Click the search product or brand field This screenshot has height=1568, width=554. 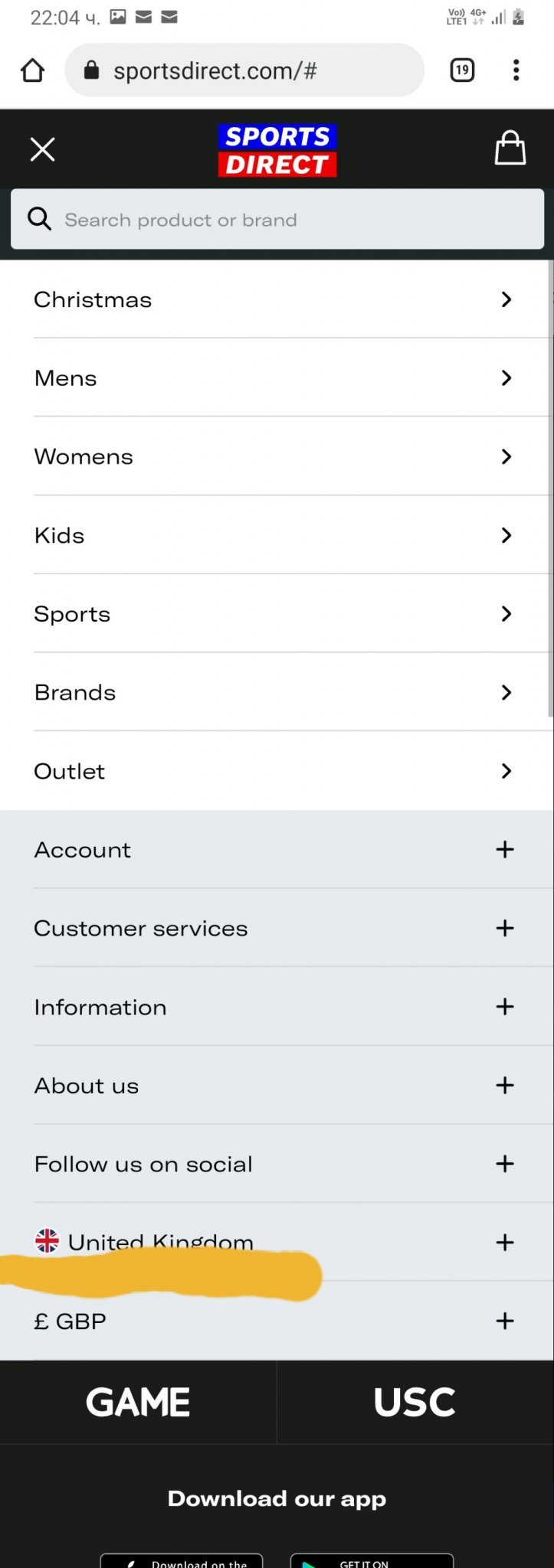[291, 220]
